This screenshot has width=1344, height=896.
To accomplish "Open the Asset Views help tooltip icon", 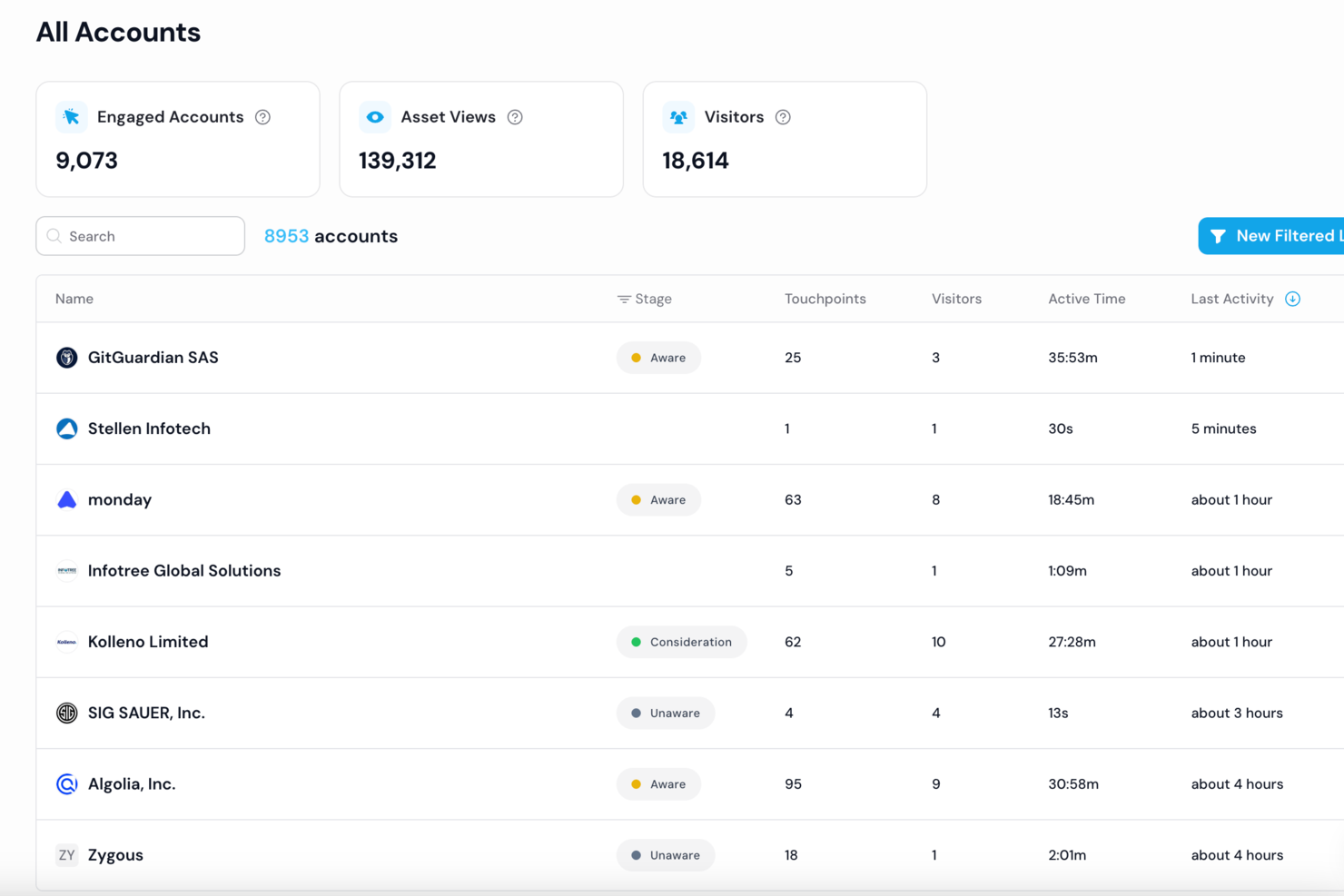I will pos(515,117).
